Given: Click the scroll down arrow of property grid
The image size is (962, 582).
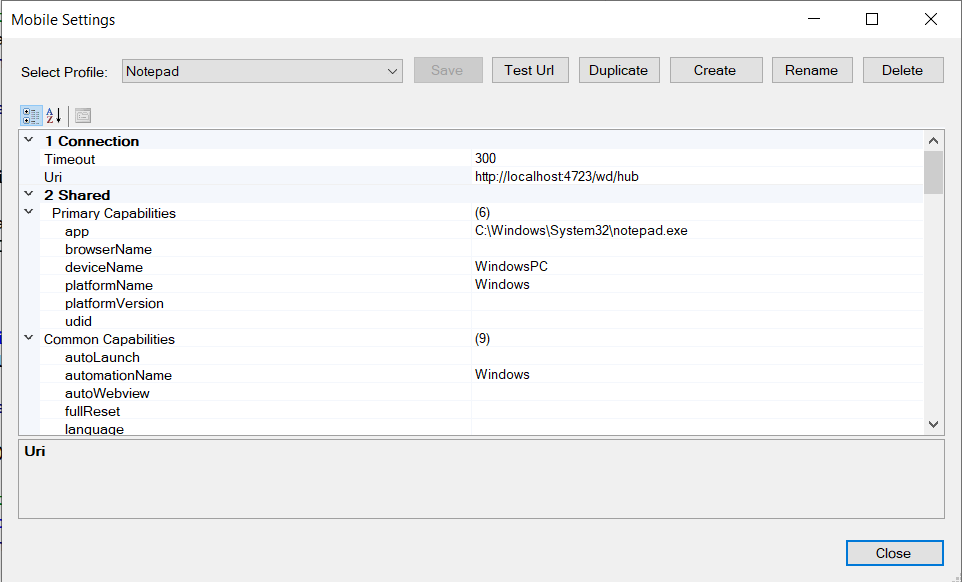Looking at the screenshot, I should click(x=934, y=424).
